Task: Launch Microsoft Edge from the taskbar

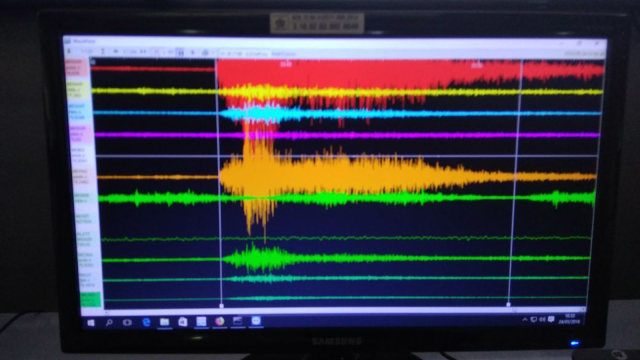Action: click(x=146, y=322)
